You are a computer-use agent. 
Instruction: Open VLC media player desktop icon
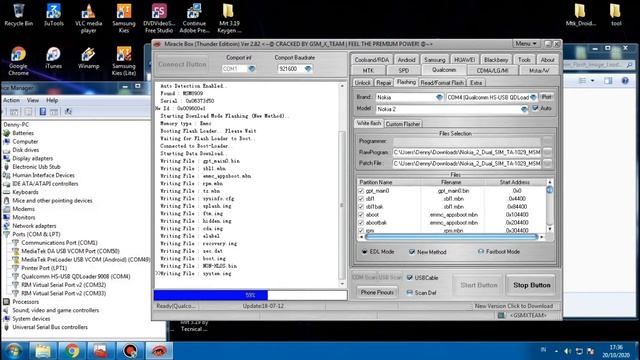click(88, 18)
